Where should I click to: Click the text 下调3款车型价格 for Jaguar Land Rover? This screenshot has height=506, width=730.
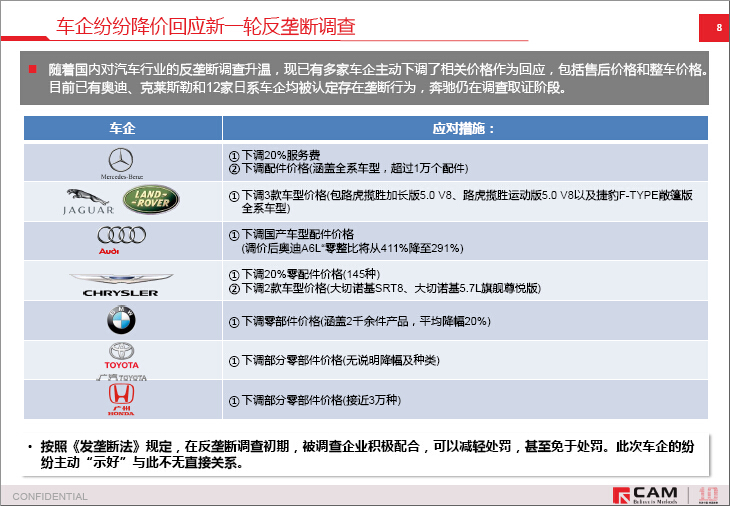[284, 195]
